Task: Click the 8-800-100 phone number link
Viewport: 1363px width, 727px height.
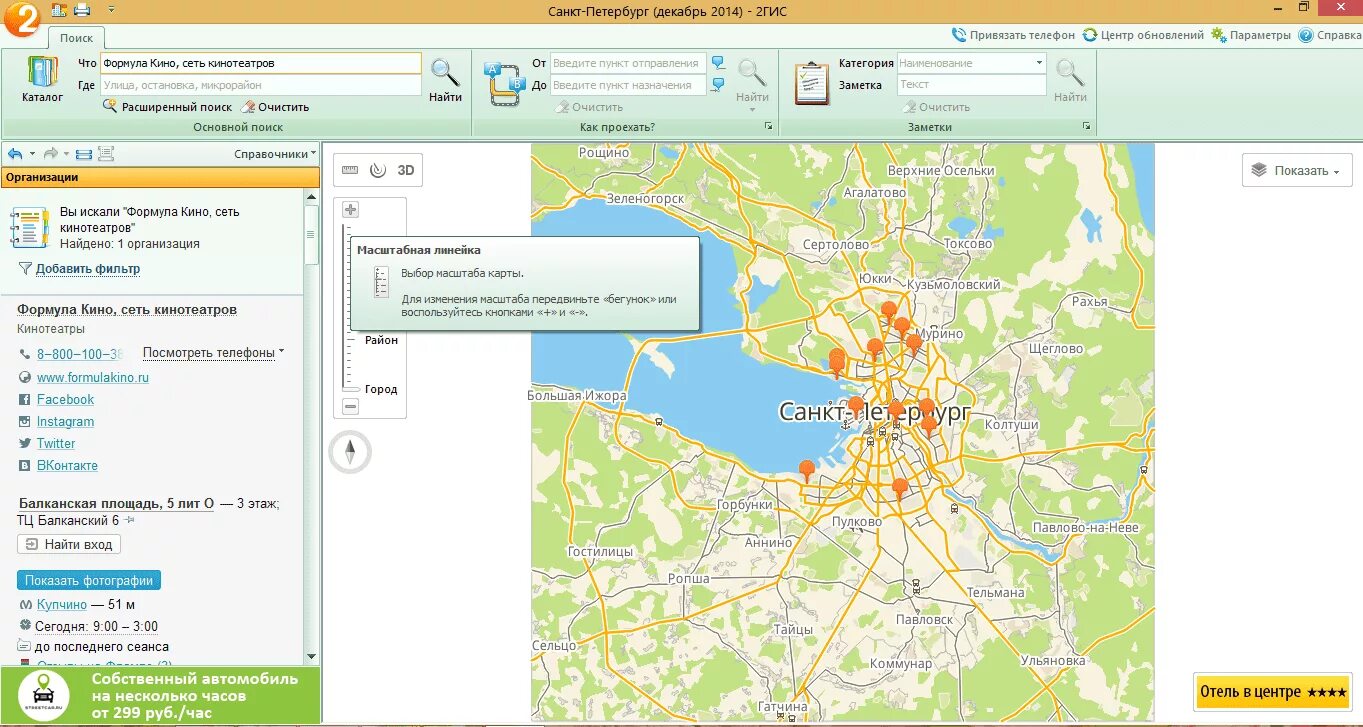Action: 80,354
